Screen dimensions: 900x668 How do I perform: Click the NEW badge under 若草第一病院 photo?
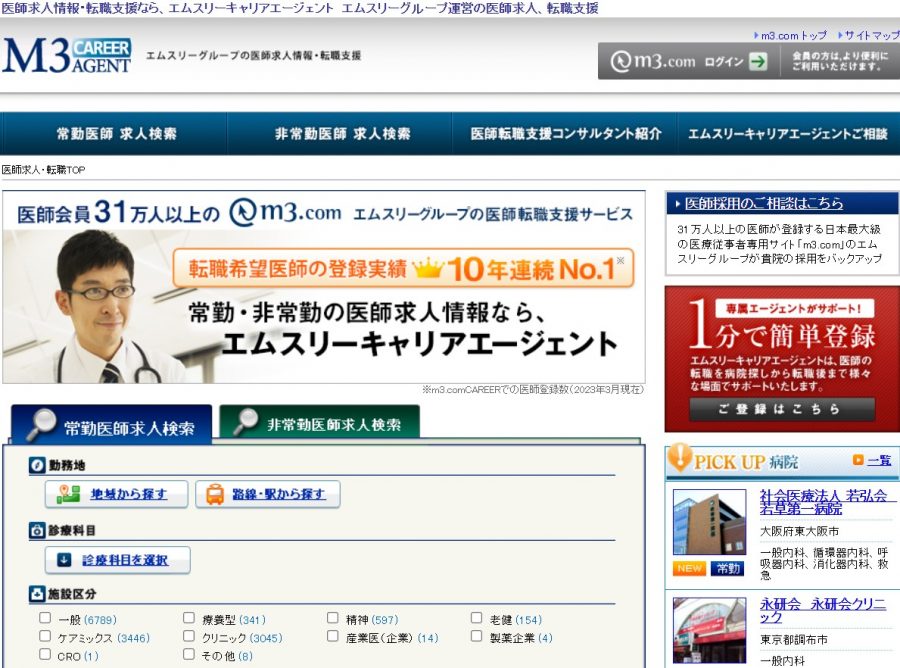689,568
